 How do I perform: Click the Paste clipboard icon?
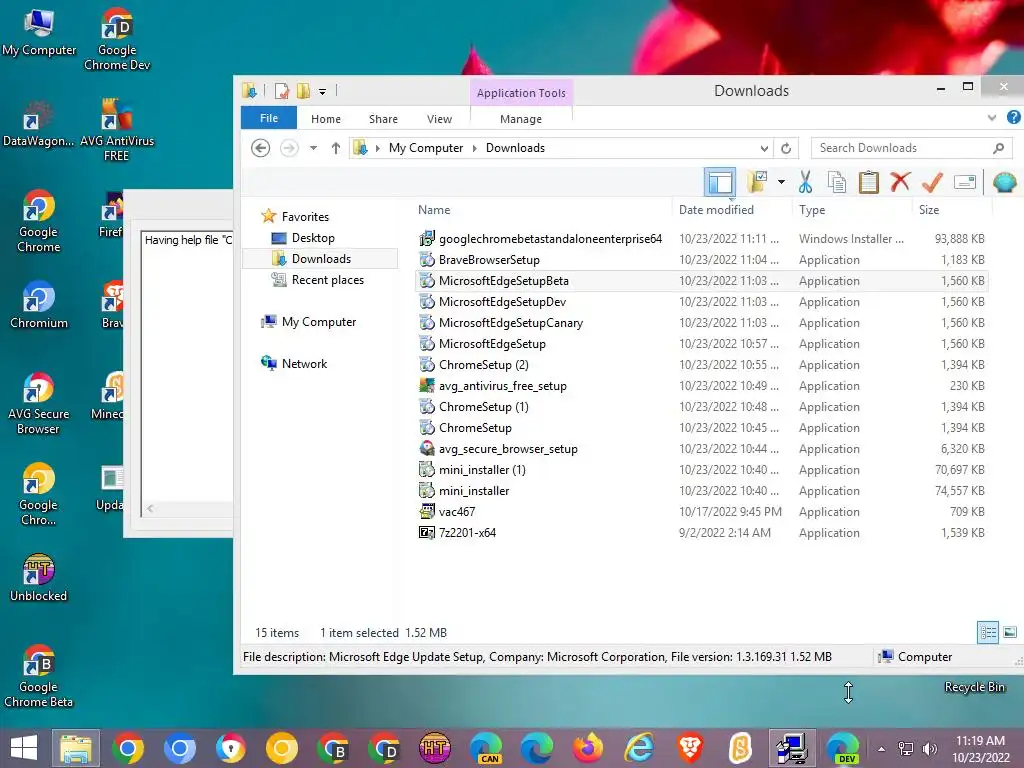point(869,182)
